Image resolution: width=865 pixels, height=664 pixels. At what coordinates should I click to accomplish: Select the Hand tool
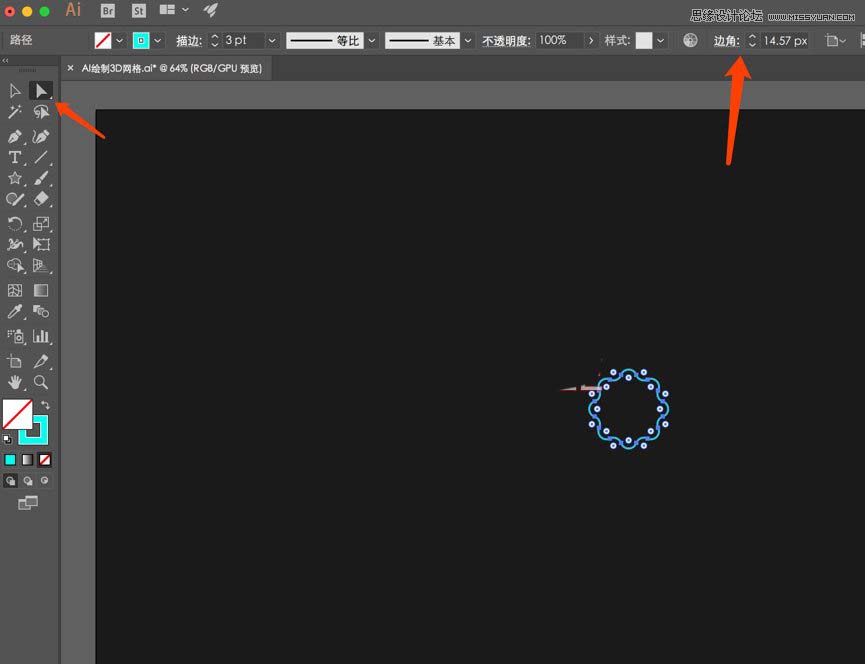click(15, 382)
